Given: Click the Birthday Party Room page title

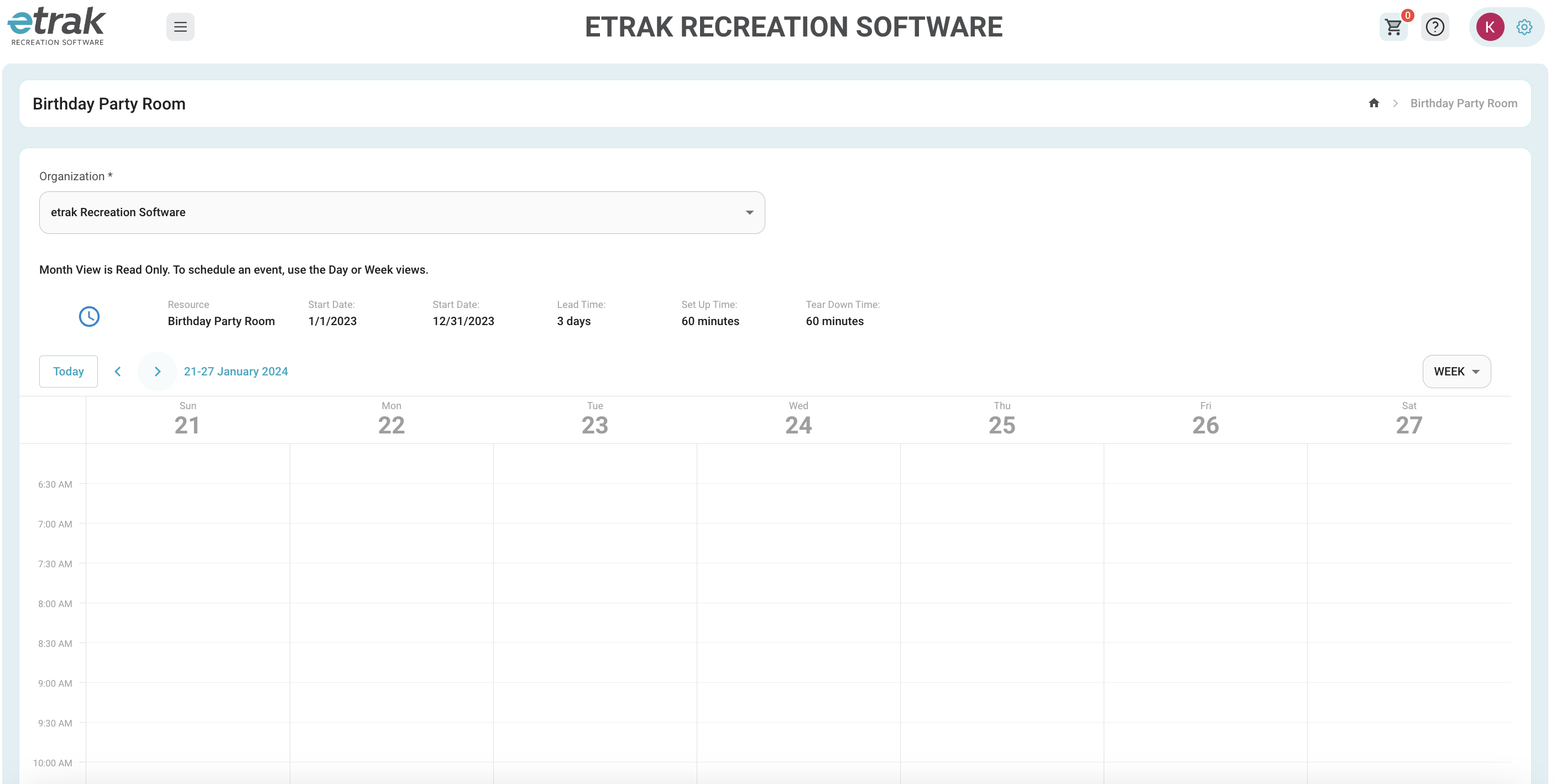Looking at the screenshot, I should point(109,103).
